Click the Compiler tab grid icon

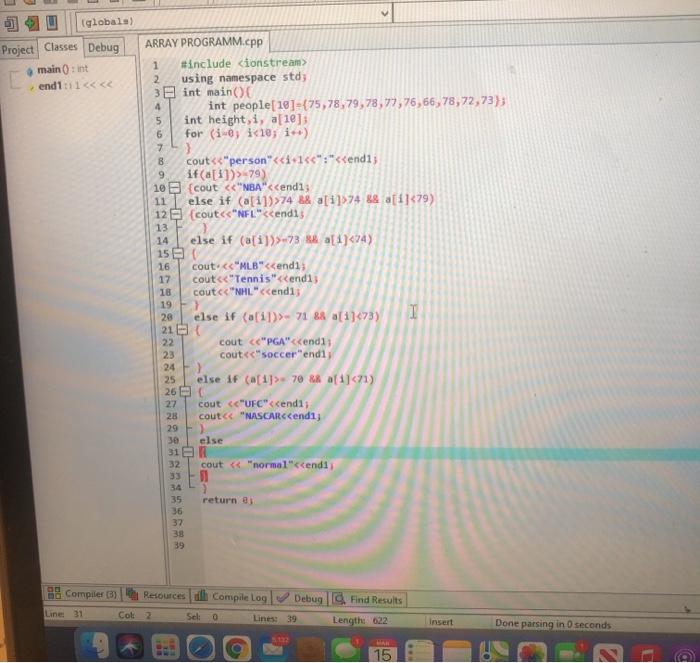tap(54, 592)
